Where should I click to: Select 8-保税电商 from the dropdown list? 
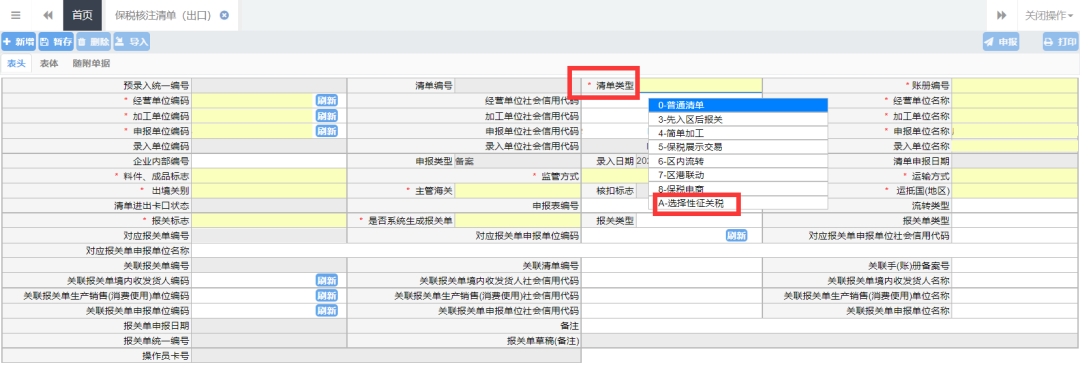click(738, 189)
